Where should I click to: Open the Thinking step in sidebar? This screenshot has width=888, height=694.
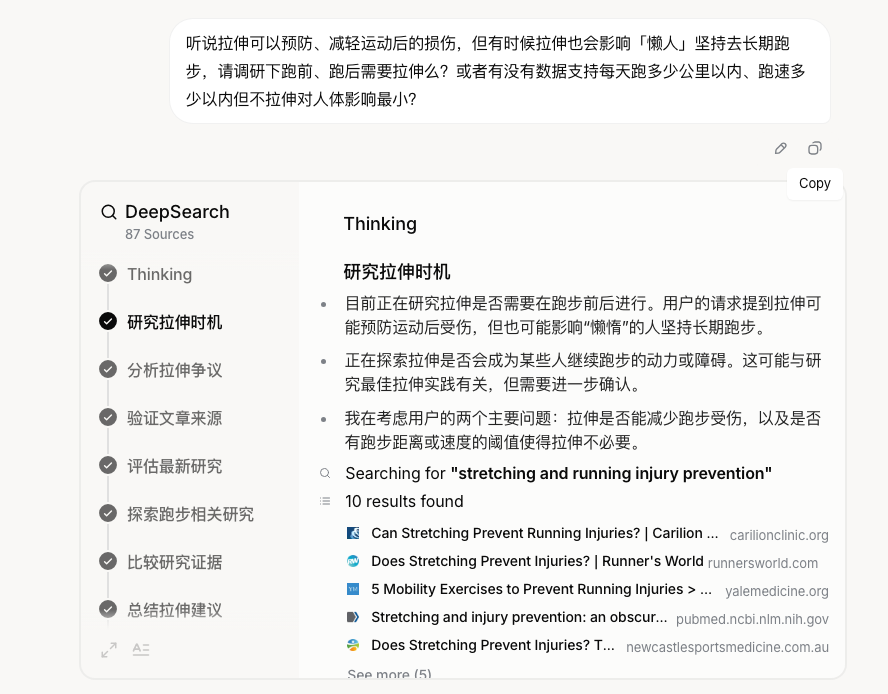coord(159,274)
